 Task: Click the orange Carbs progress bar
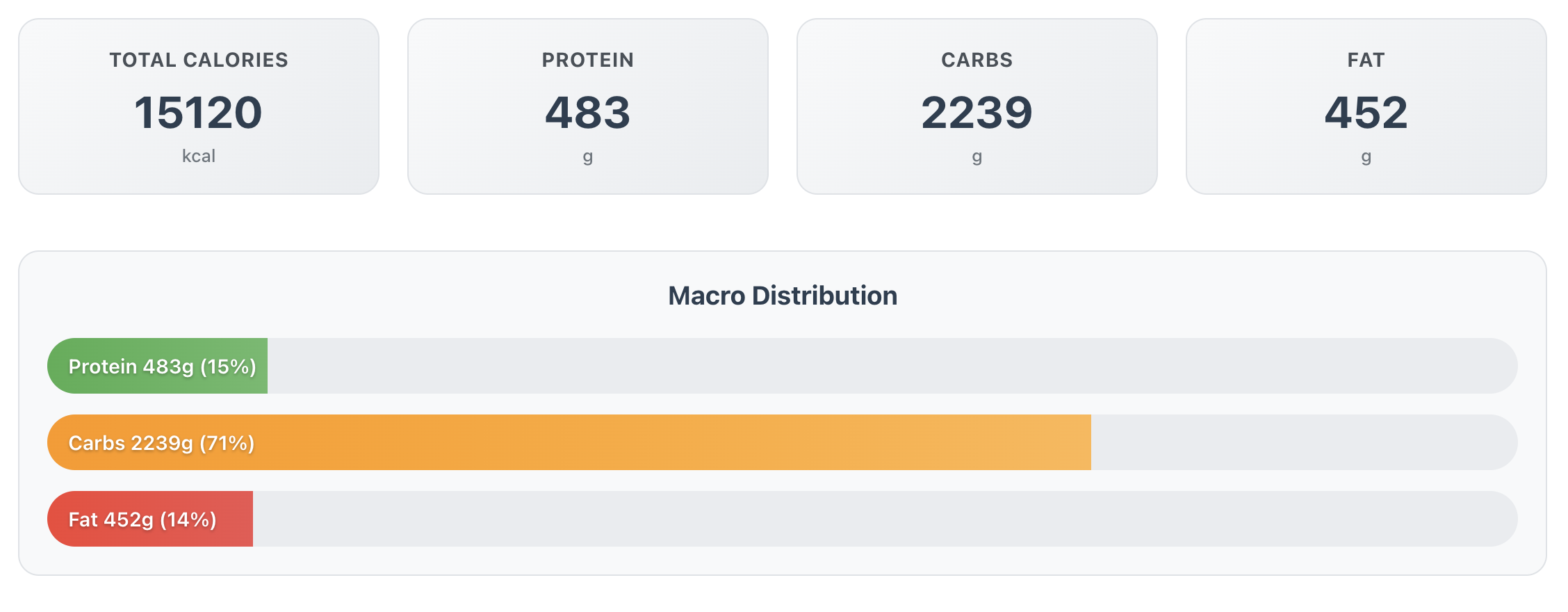click(569, 442)
